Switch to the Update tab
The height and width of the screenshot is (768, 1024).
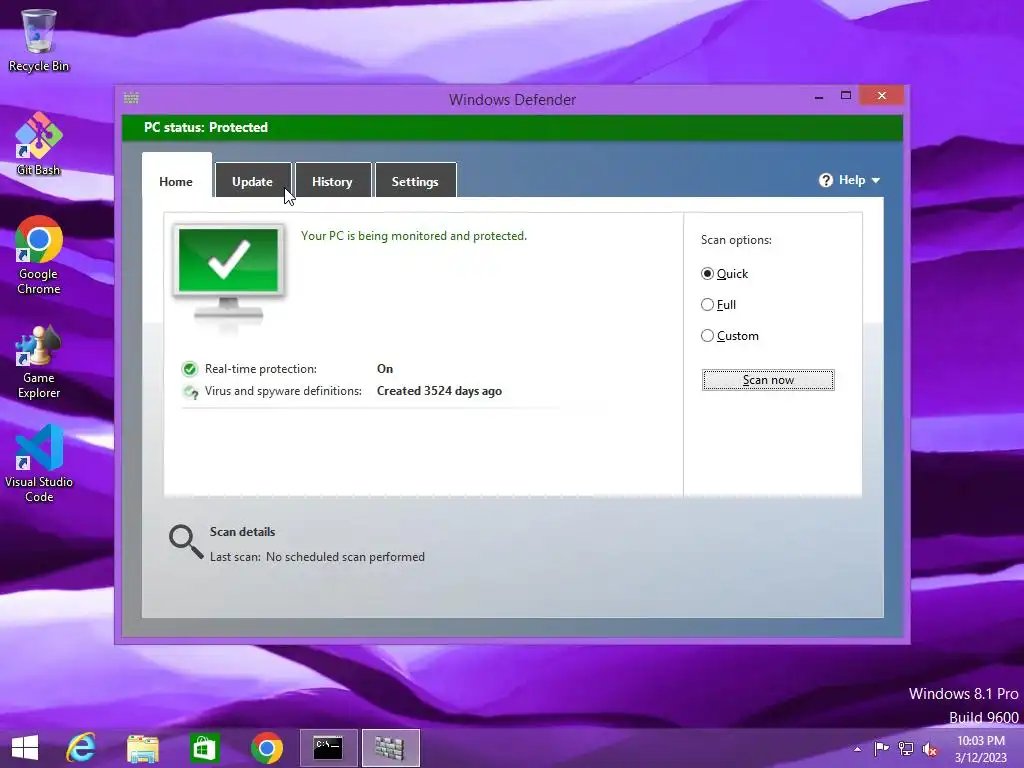(253, 182)
